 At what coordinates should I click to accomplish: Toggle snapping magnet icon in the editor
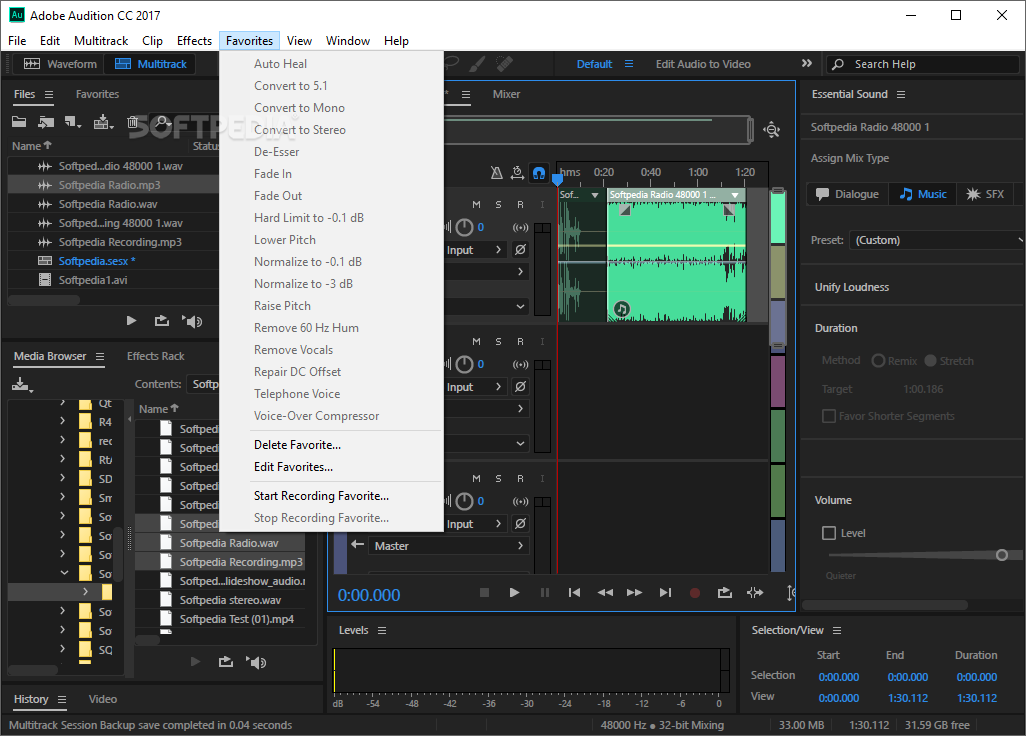coord(539,173)
